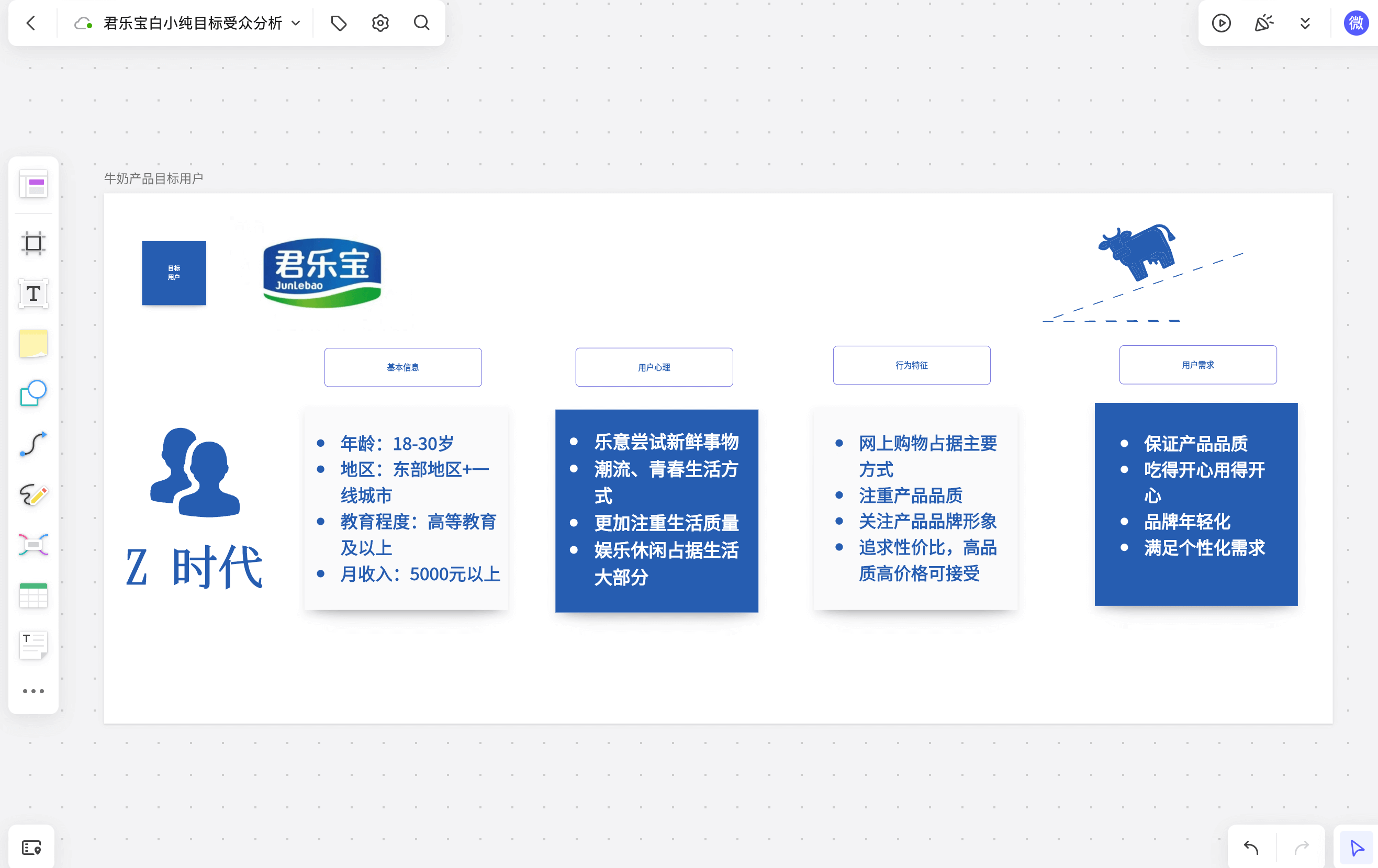This screenshot has height=868, width=1378.
Task: Toggle the minimap at bottom left
Action: coord(31,846)
